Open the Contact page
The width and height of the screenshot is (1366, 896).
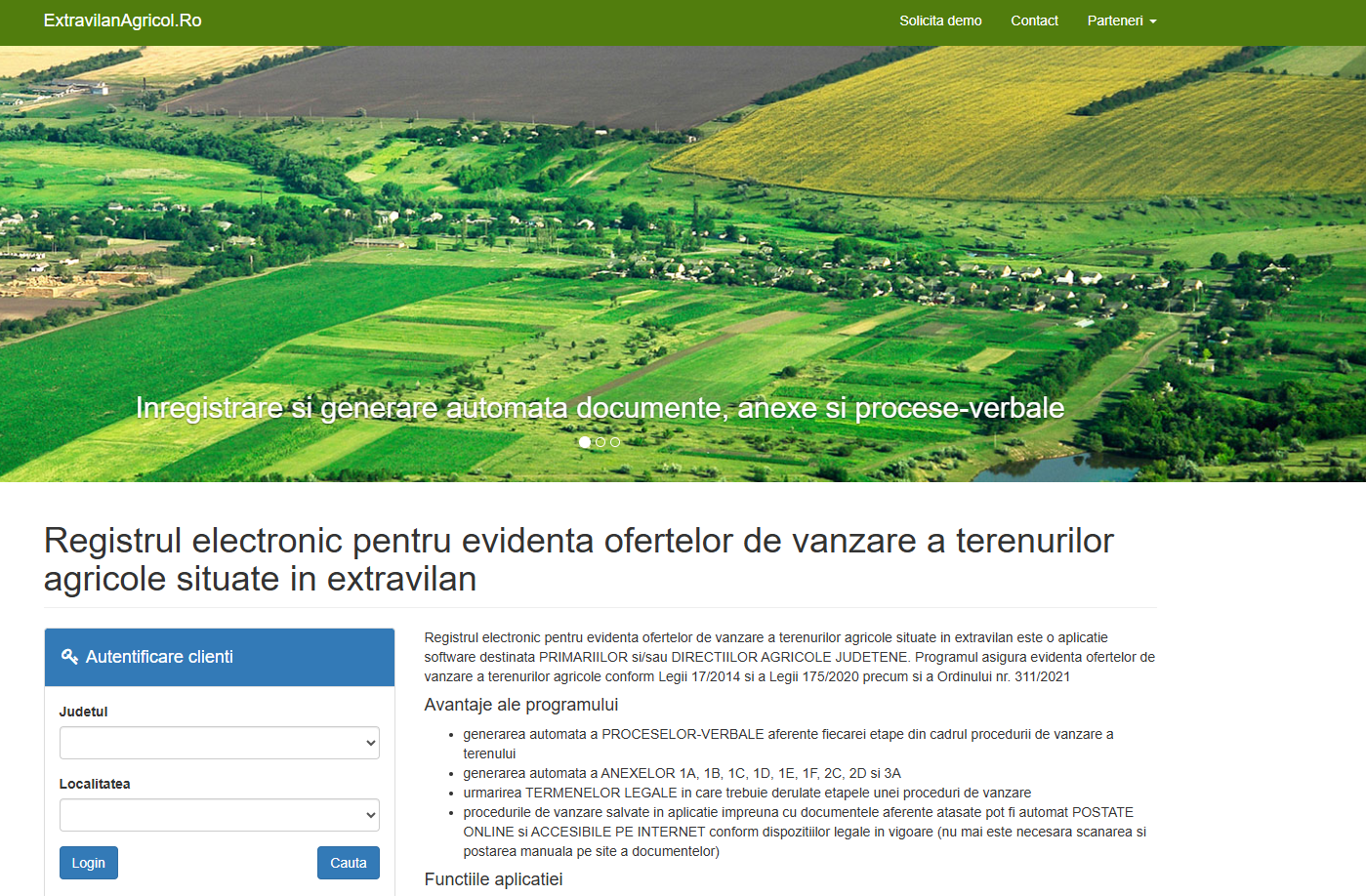(x=1034, y=20)
